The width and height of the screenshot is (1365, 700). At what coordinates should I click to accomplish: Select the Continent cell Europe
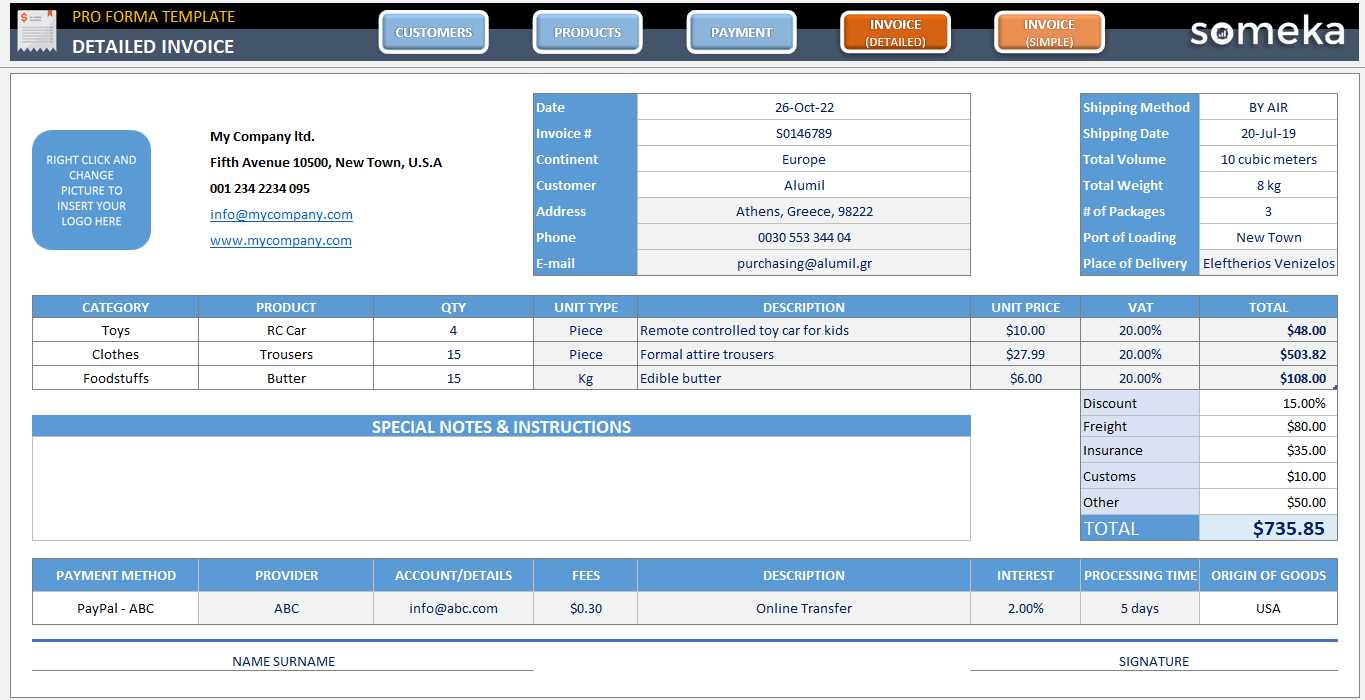tap(804, 159)
